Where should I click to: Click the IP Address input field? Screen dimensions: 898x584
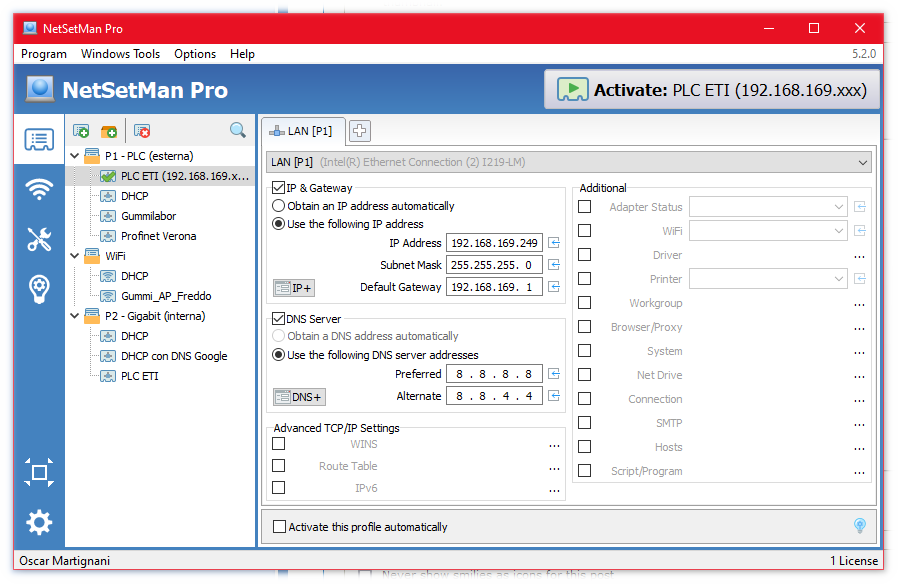[494, 243]
